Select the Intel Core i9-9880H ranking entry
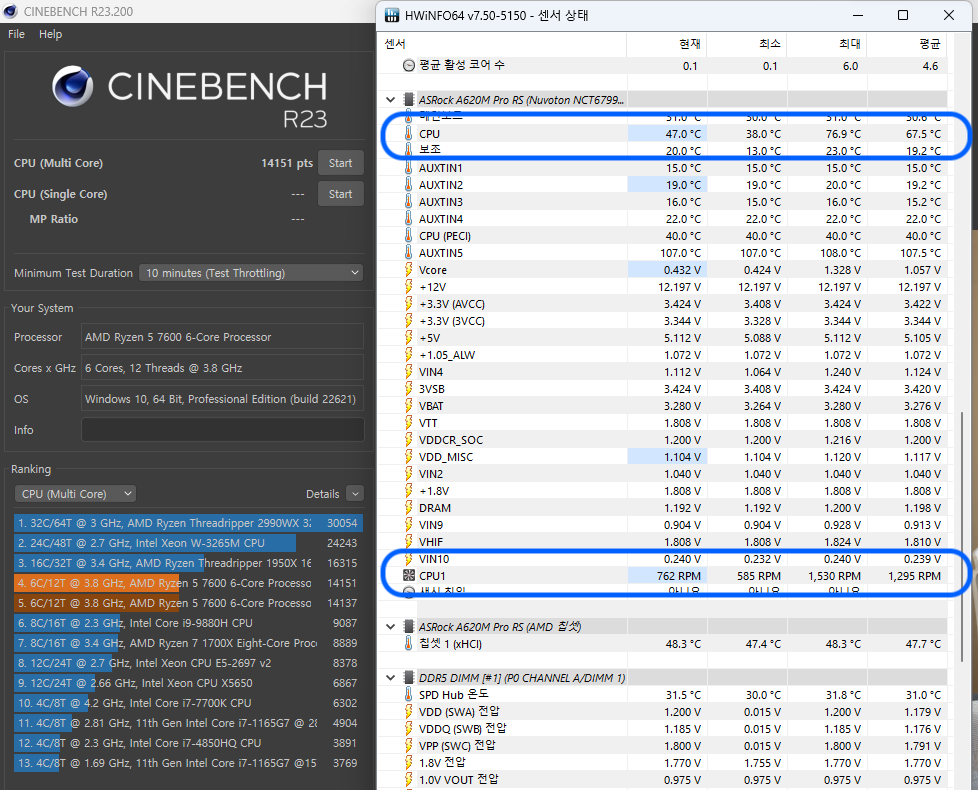The width and height of the screenshot is (978, 790). [188, 623]
